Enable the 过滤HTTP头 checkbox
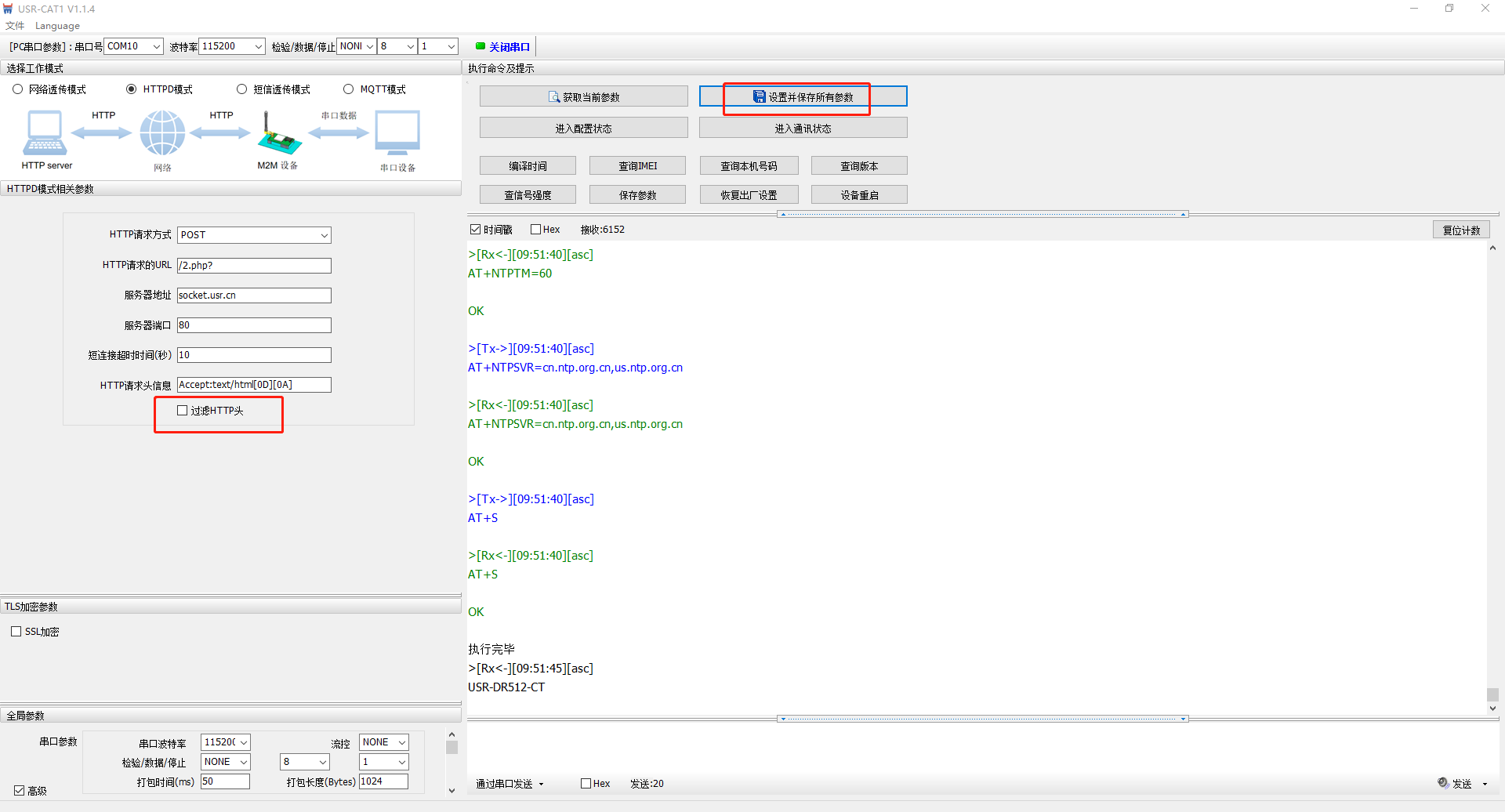1505x812 pixels. pyautogui.click(x=183, y=411)
